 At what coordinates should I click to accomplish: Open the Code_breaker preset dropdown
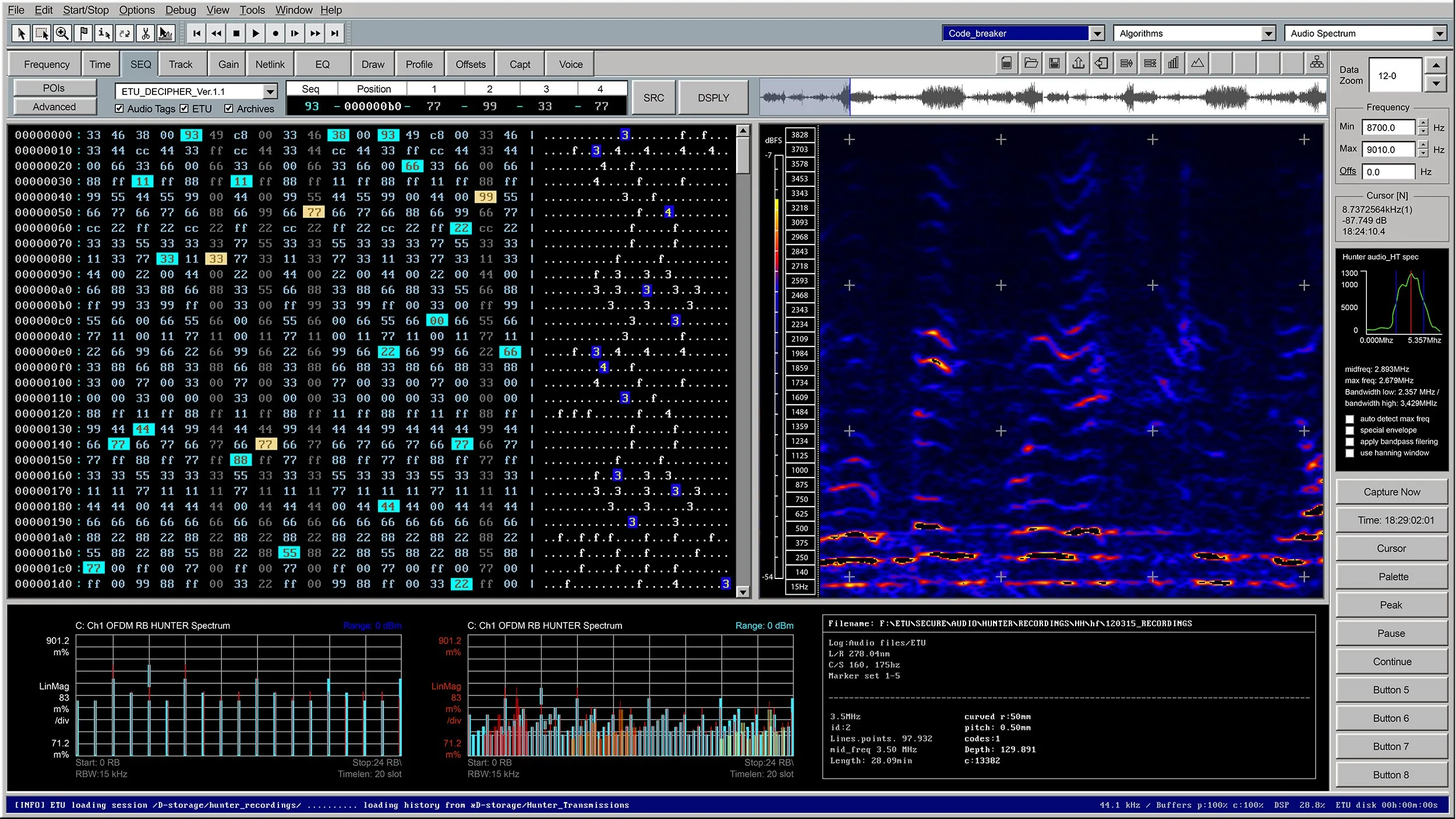(1097, 33)
